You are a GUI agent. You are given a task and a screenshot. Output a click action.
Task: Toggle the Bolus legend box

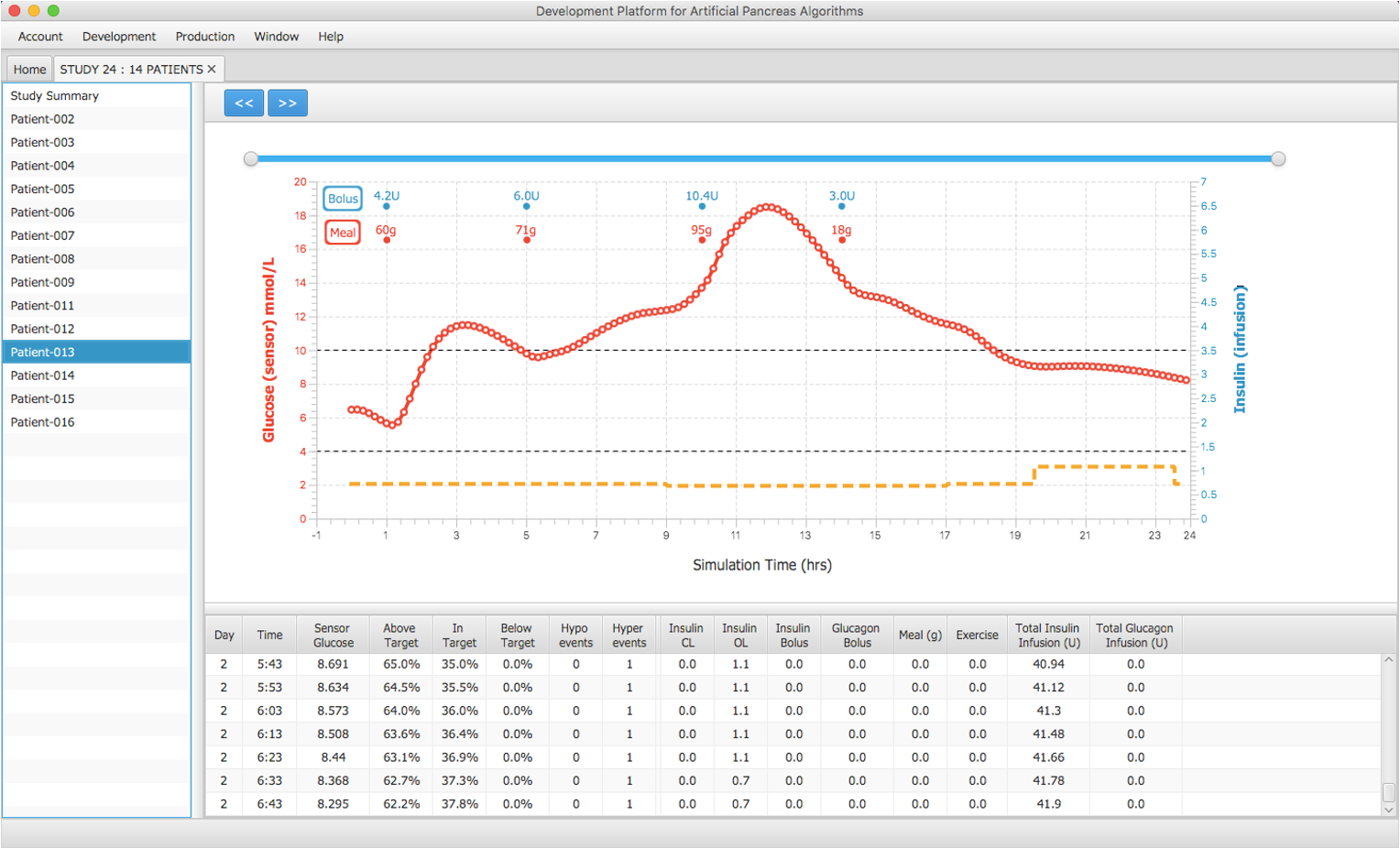coord(343,199)
